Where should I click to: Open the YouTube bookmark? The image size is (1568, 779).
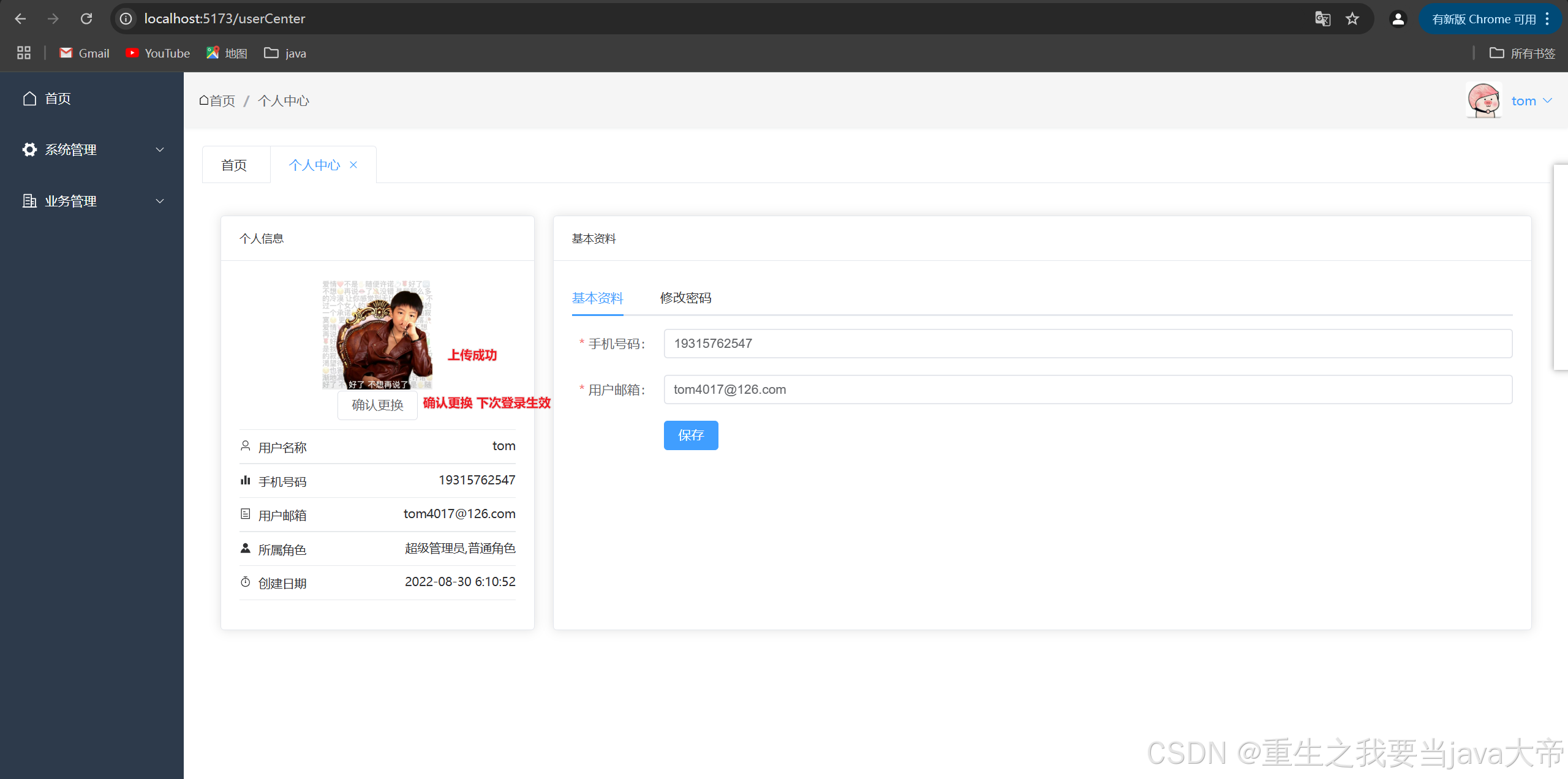[x=158, y=53]
